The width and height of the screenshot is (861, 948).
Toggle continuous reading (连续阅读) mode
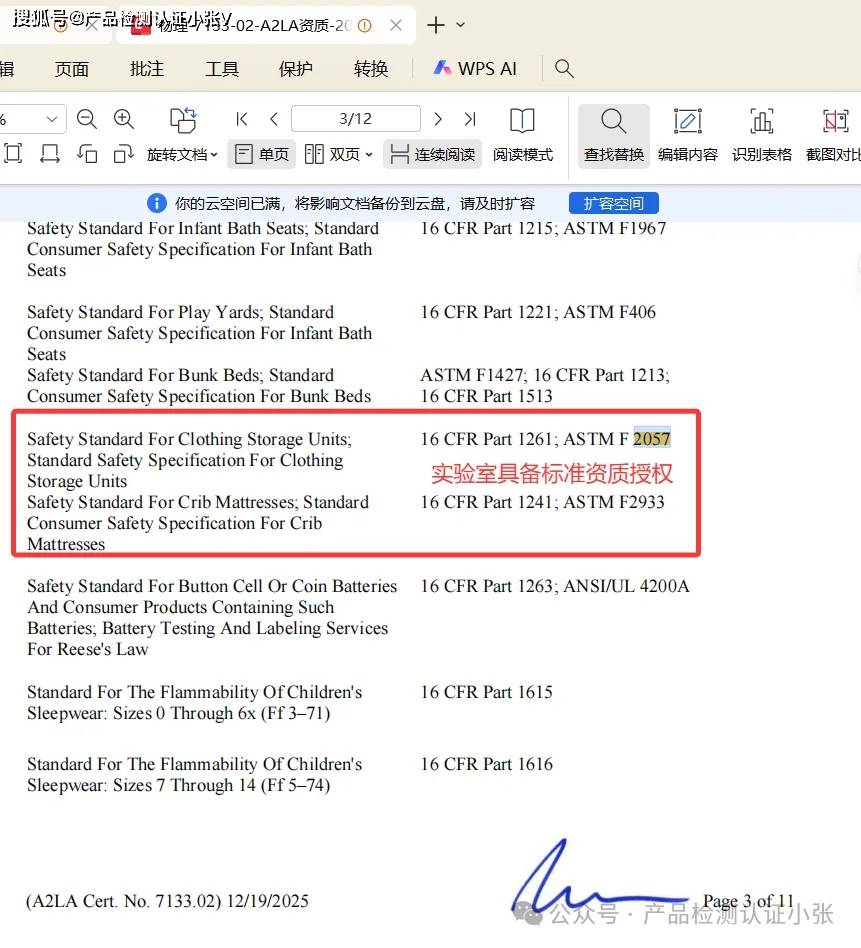(x=433, y=155)
